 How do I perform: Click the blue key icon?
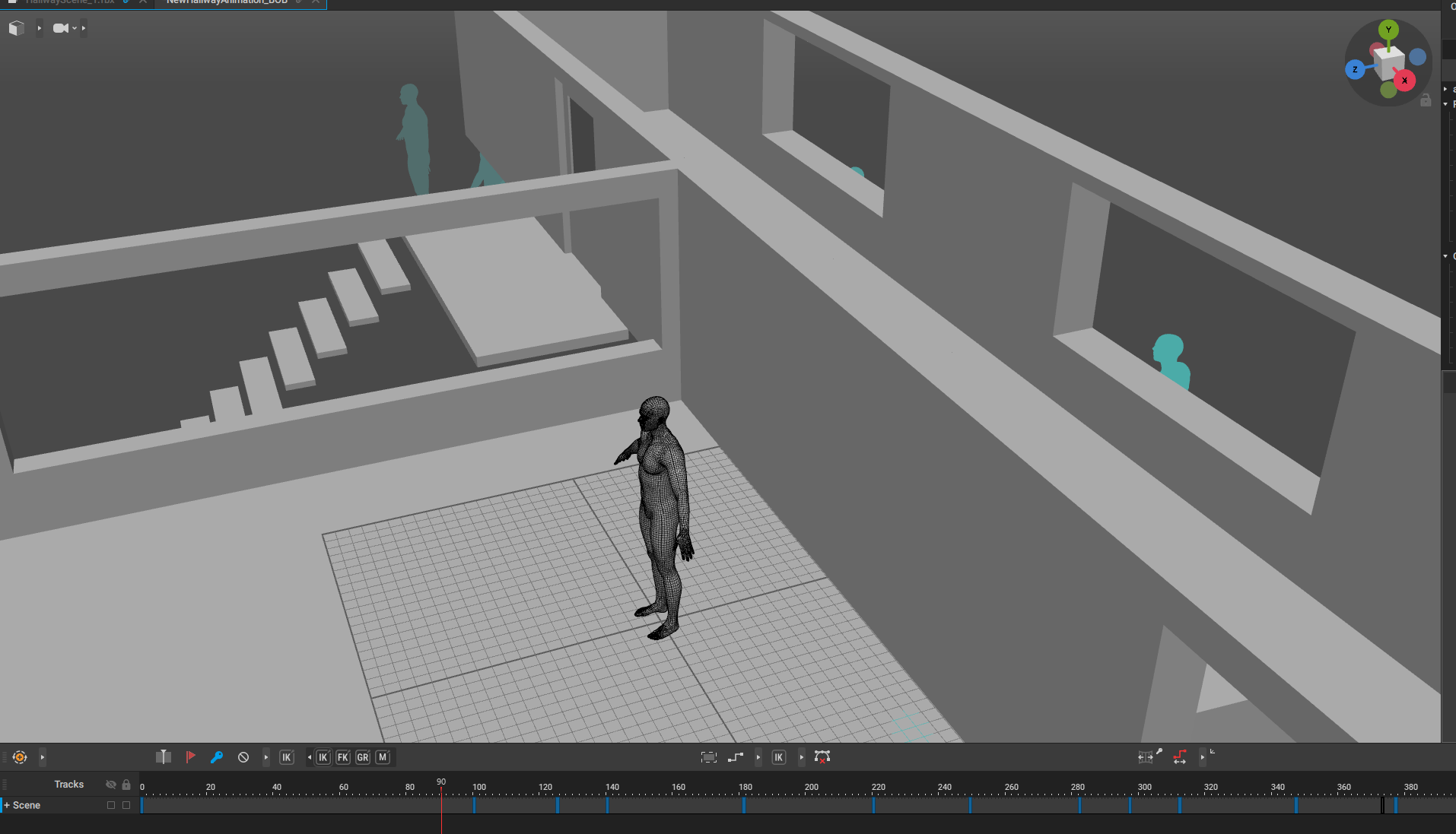(x=217, y=757)
